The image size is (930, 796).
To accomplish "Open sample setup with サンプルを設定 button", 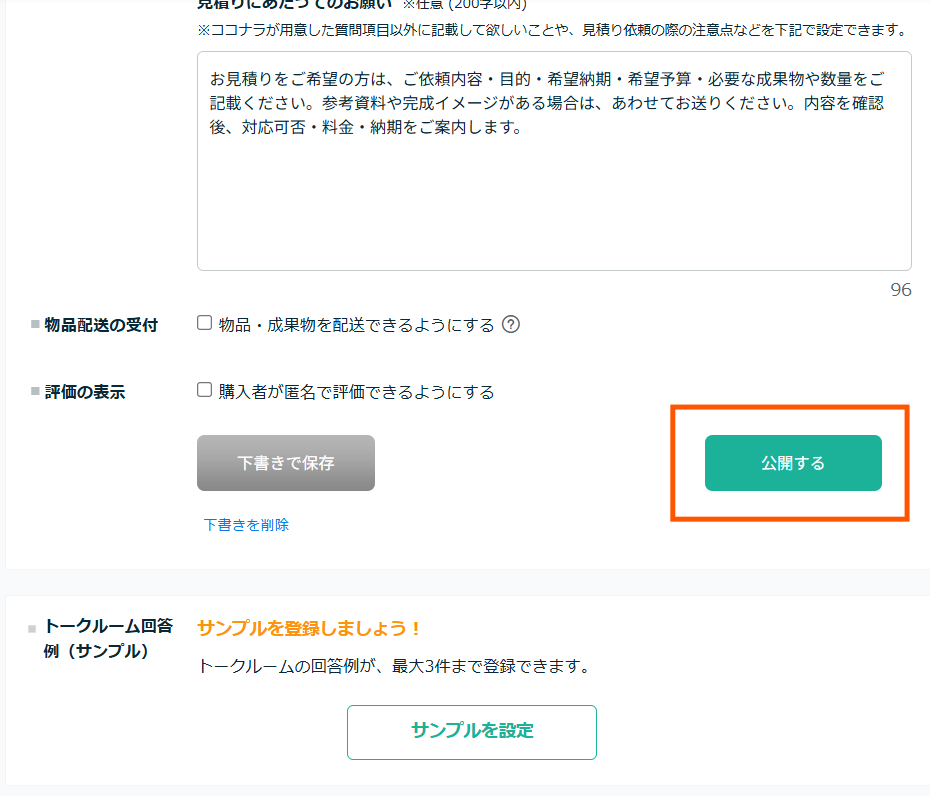I will (472, 732).
